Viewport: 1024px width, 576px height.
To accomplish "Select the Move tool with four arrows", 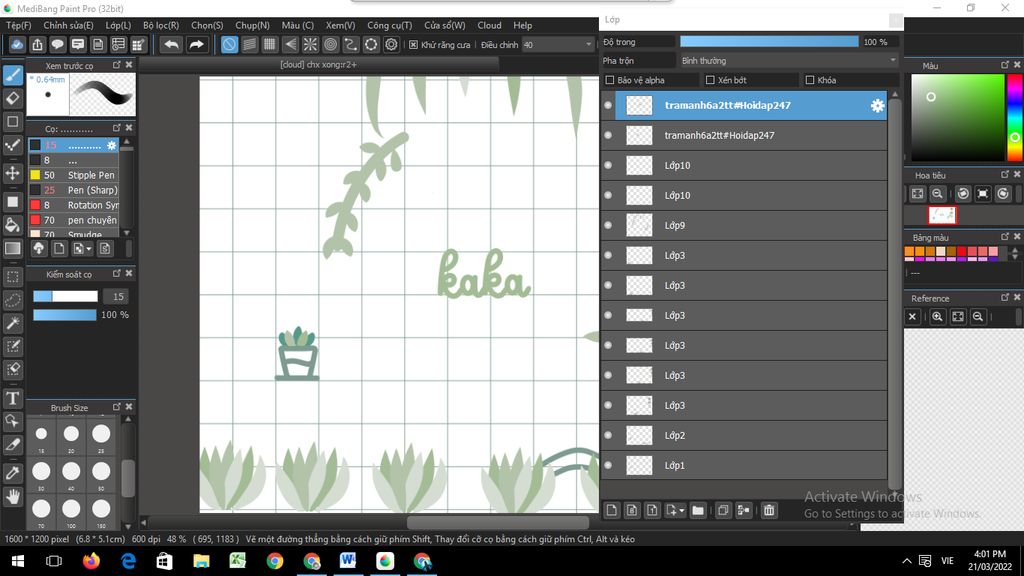I will point(12,173).
